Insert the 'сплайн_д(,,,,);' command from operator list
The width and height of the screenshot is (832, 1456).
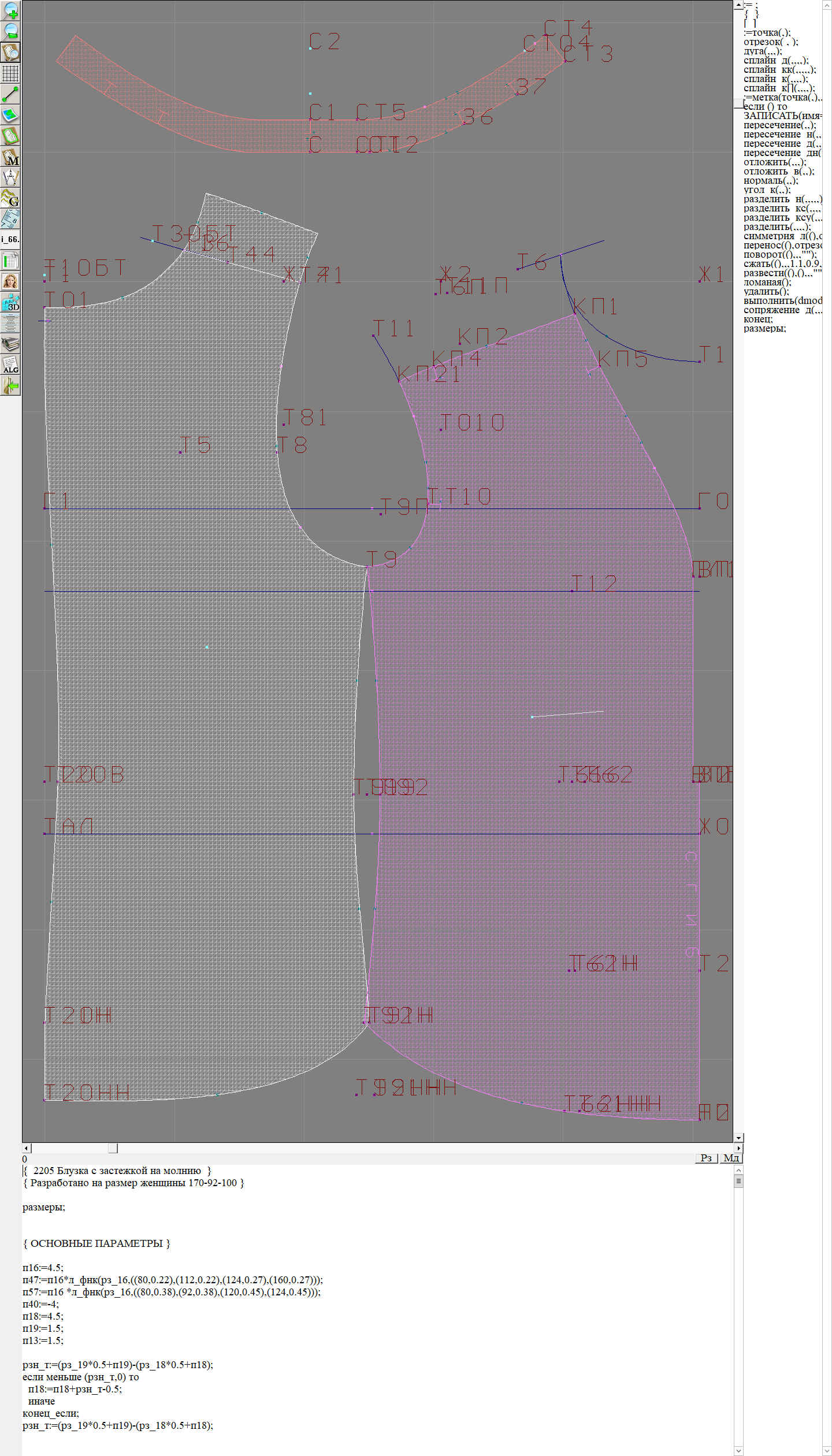tap(775, 61)
